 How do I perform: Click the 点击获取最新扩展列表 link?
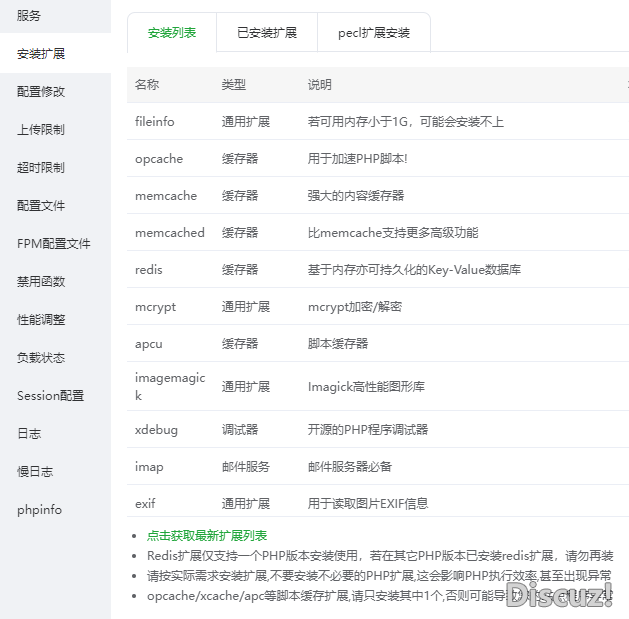(x=207, y=536)
